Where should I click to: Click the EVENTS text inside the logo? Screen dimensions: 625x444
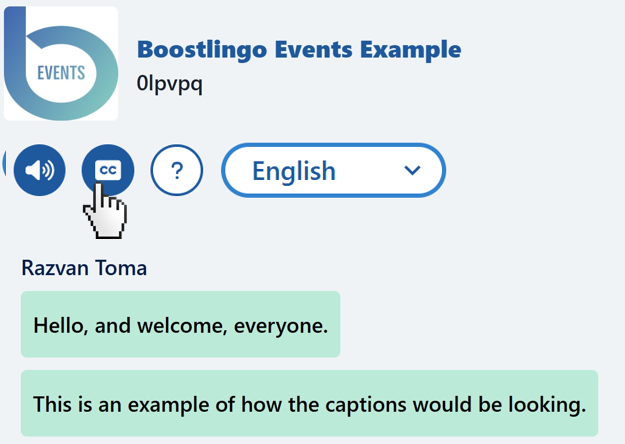(x=61, y=73)
